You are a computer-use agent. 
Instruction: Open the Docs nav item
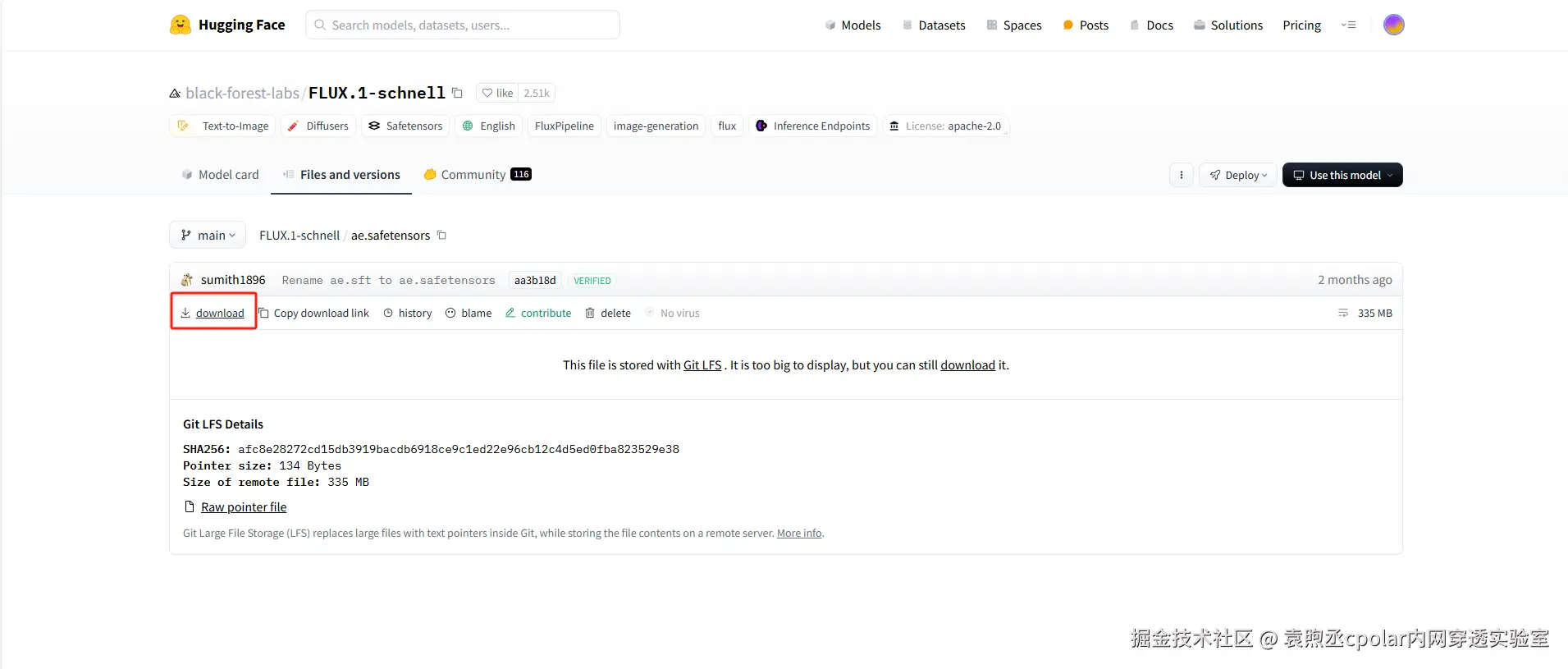tap(1151, 25)
